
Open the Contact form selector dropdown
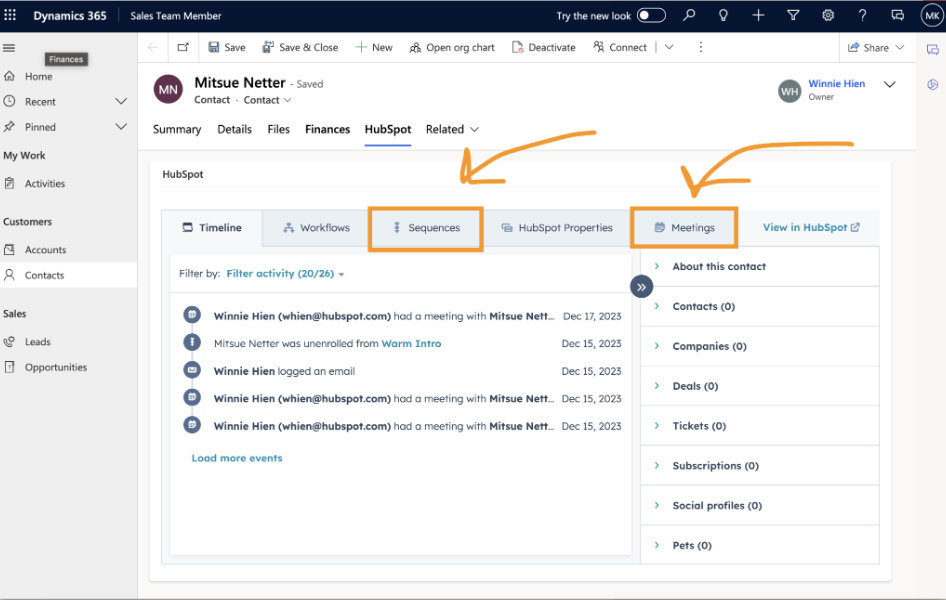[267, 100]
